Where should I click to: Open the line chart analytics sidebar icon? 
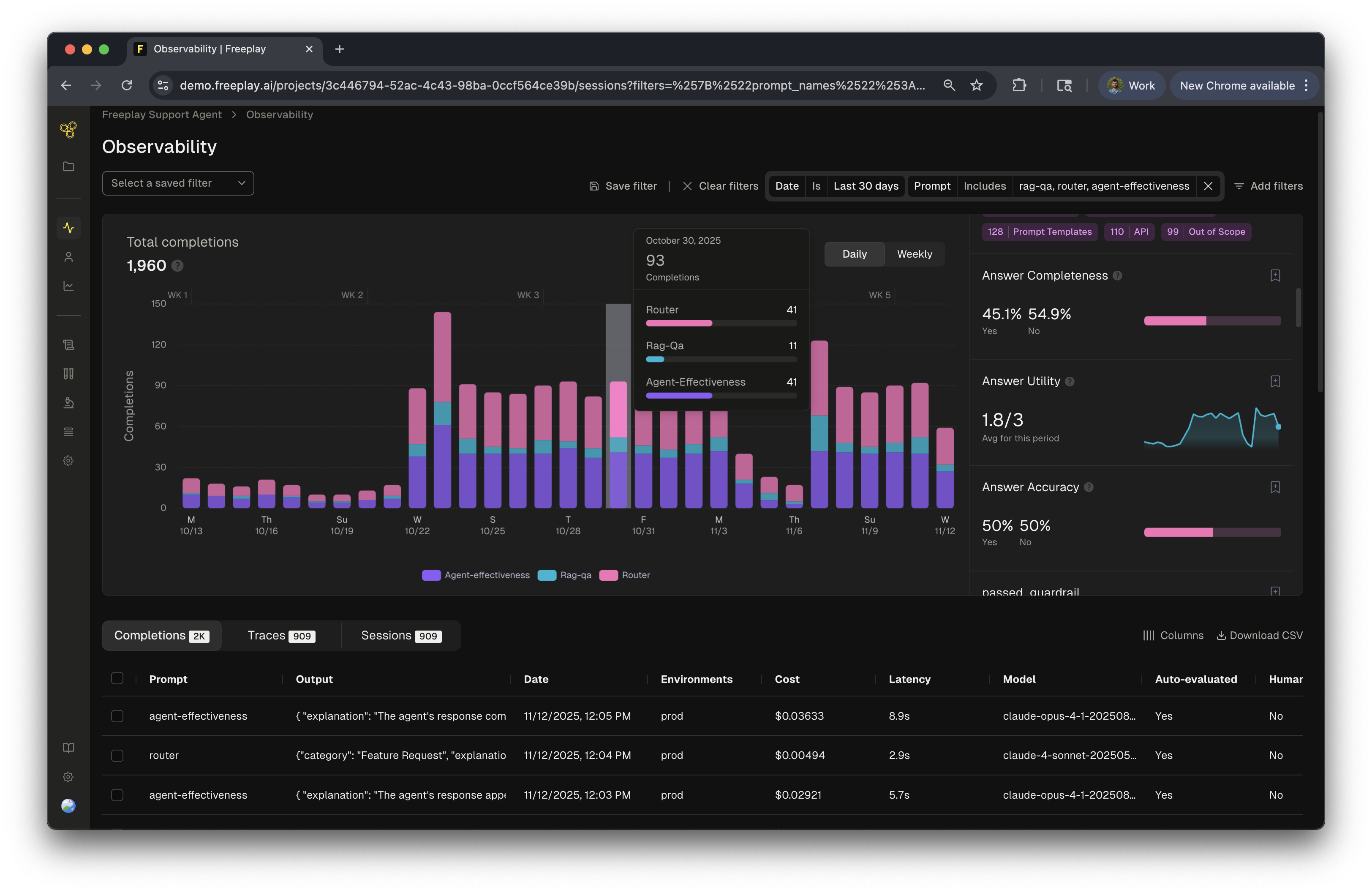pyautogui.click(x=68, y=286)
